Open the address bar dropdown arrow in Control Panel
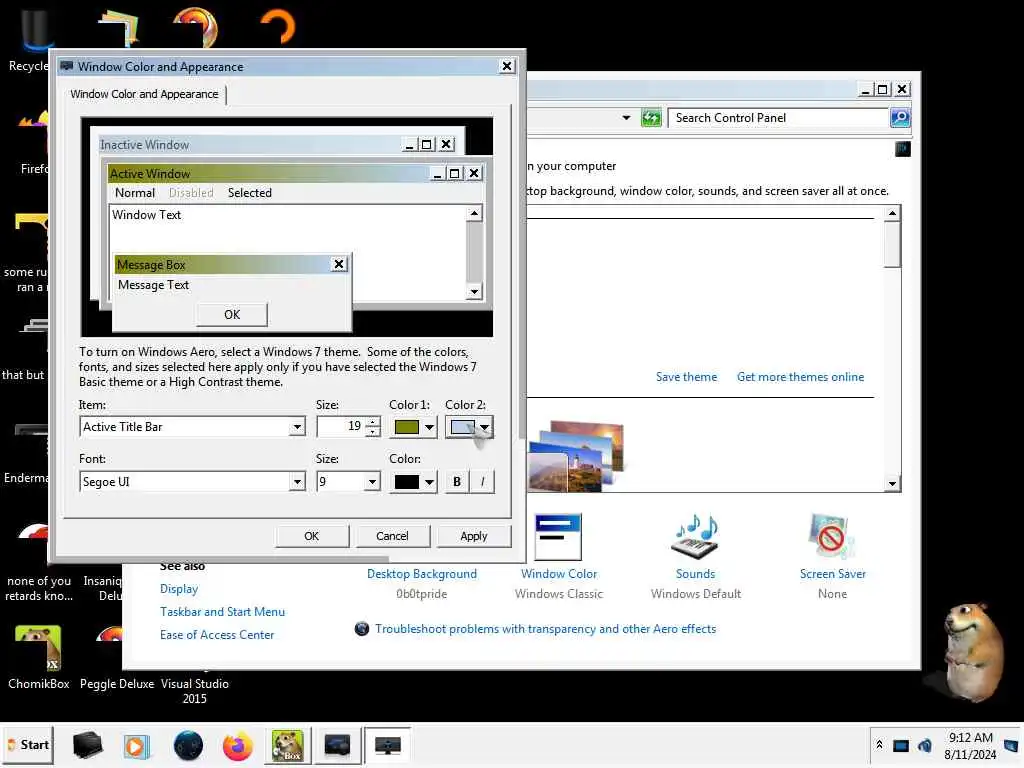The width and height of the screenshot is (1024, 768). point(626,118)
